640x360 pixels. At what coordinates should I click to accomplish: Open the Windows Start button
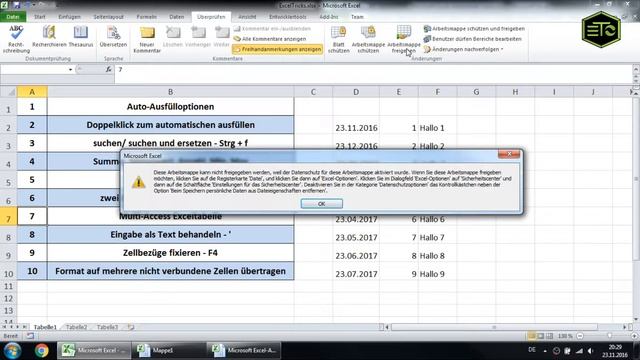tap(12, 350)
